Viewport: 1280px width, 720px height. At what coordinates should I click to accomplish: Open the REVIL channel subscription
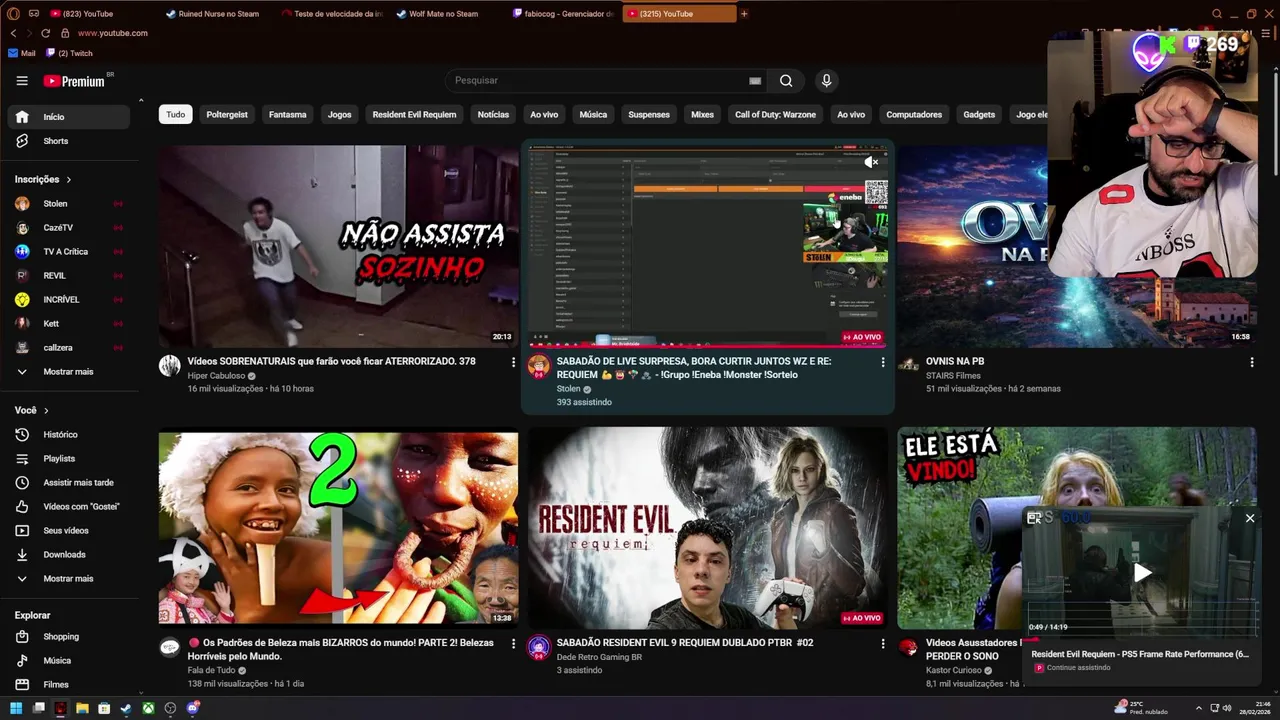click(68, 276)
